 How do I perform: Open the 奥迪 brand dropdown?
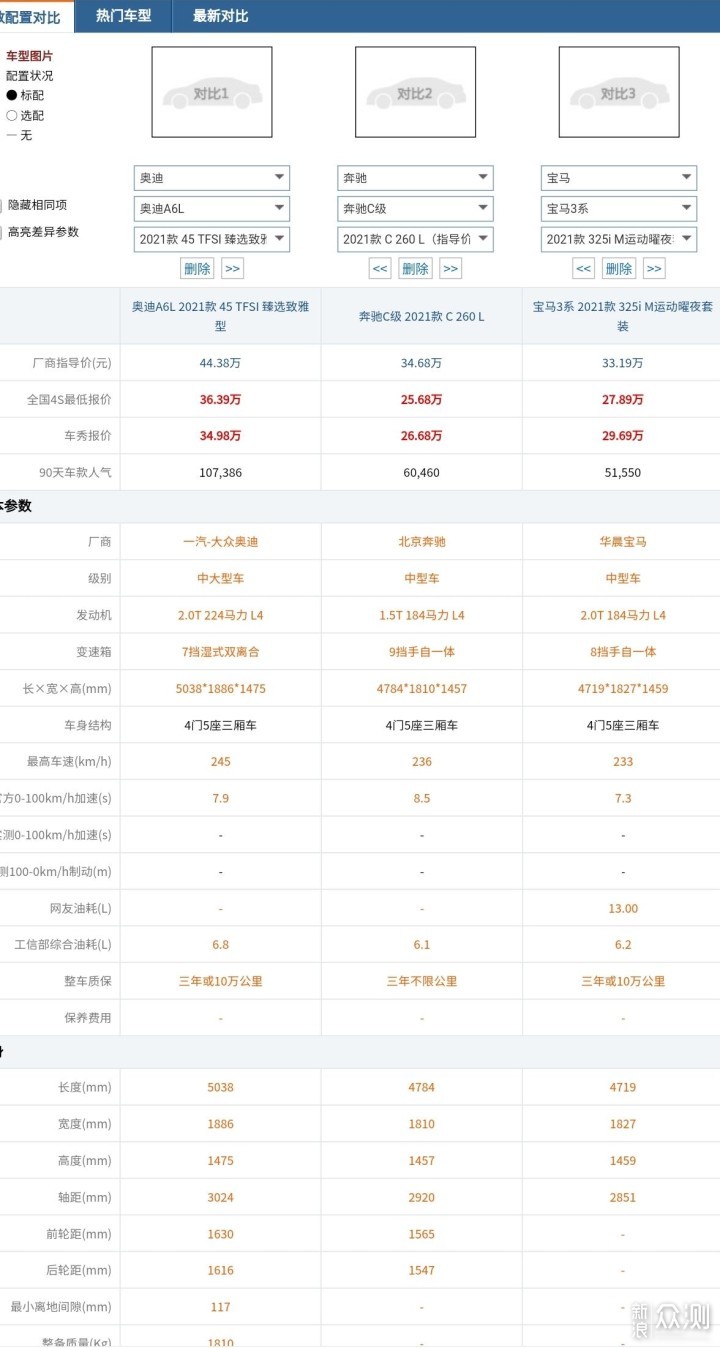212,178
